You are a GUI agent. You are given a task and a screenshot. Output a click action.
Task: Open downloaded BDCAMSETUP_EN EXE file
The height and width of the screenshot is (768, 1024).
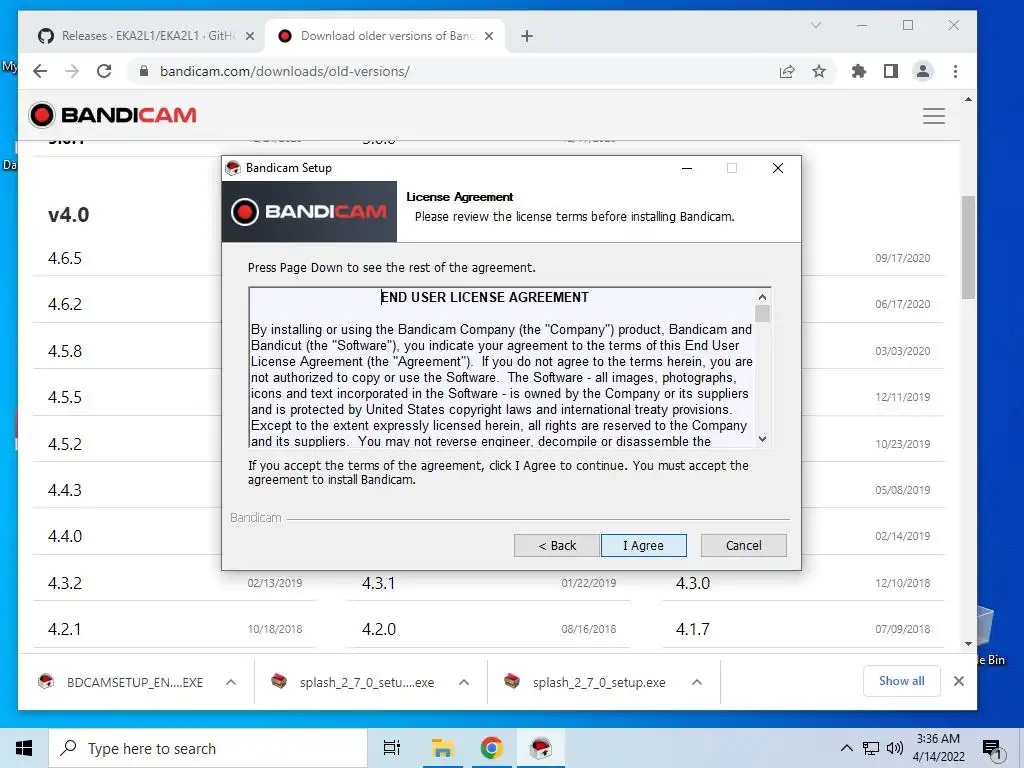click(x=121, y=682)
